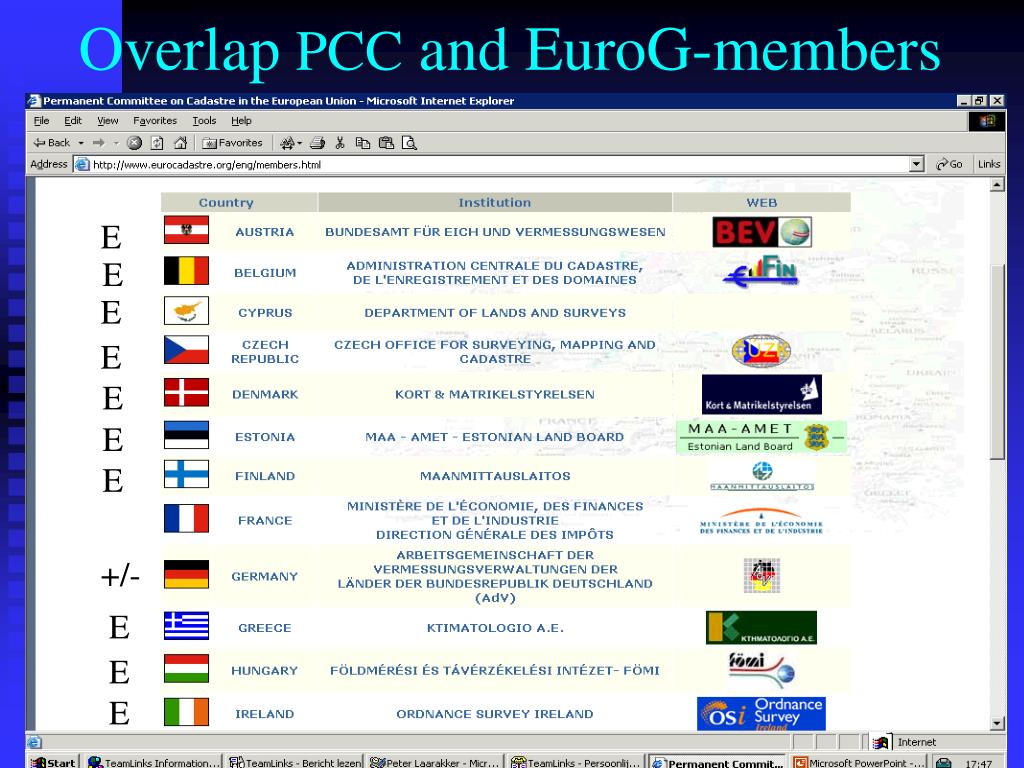Open the Belgium Fin logo link
Screen dimensions: 1024x768
(x=761, y=272)
